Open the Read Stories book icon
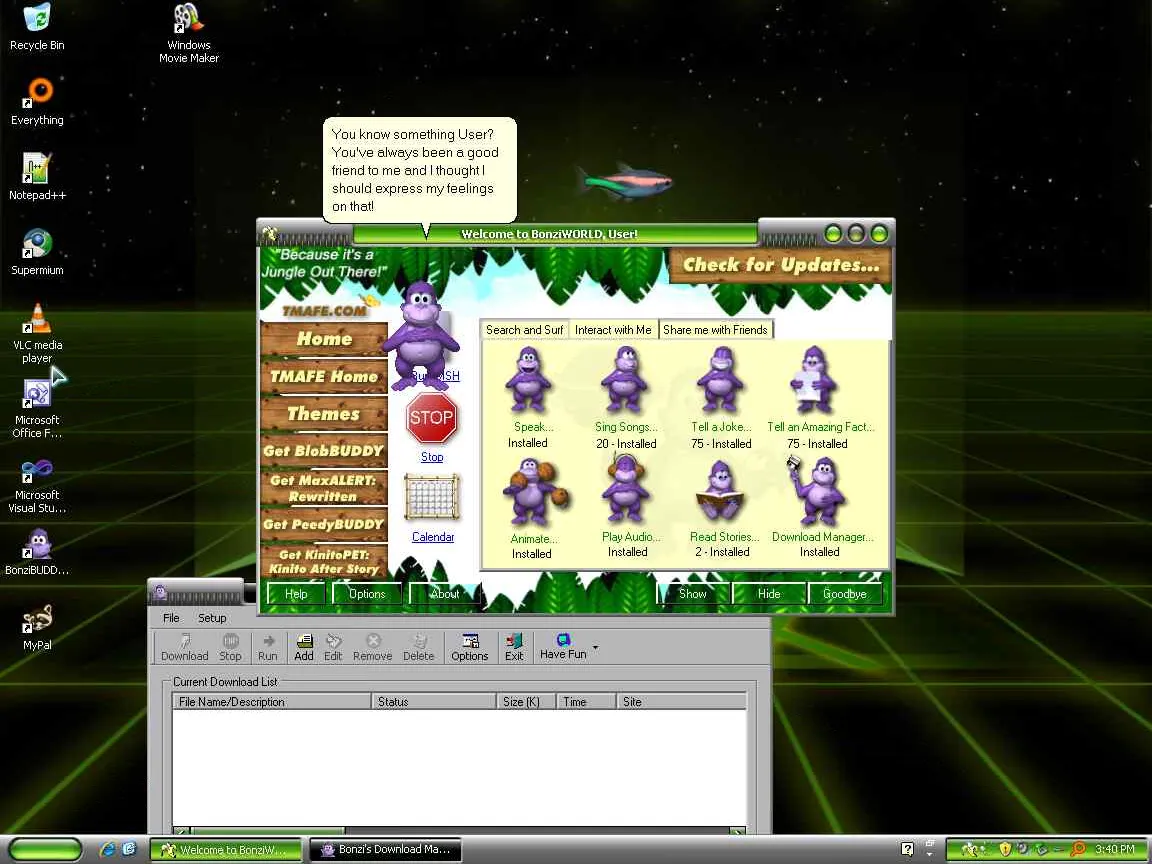This screenshot has width=1152, height=864. pyautogui.click(x=721, y=491)
